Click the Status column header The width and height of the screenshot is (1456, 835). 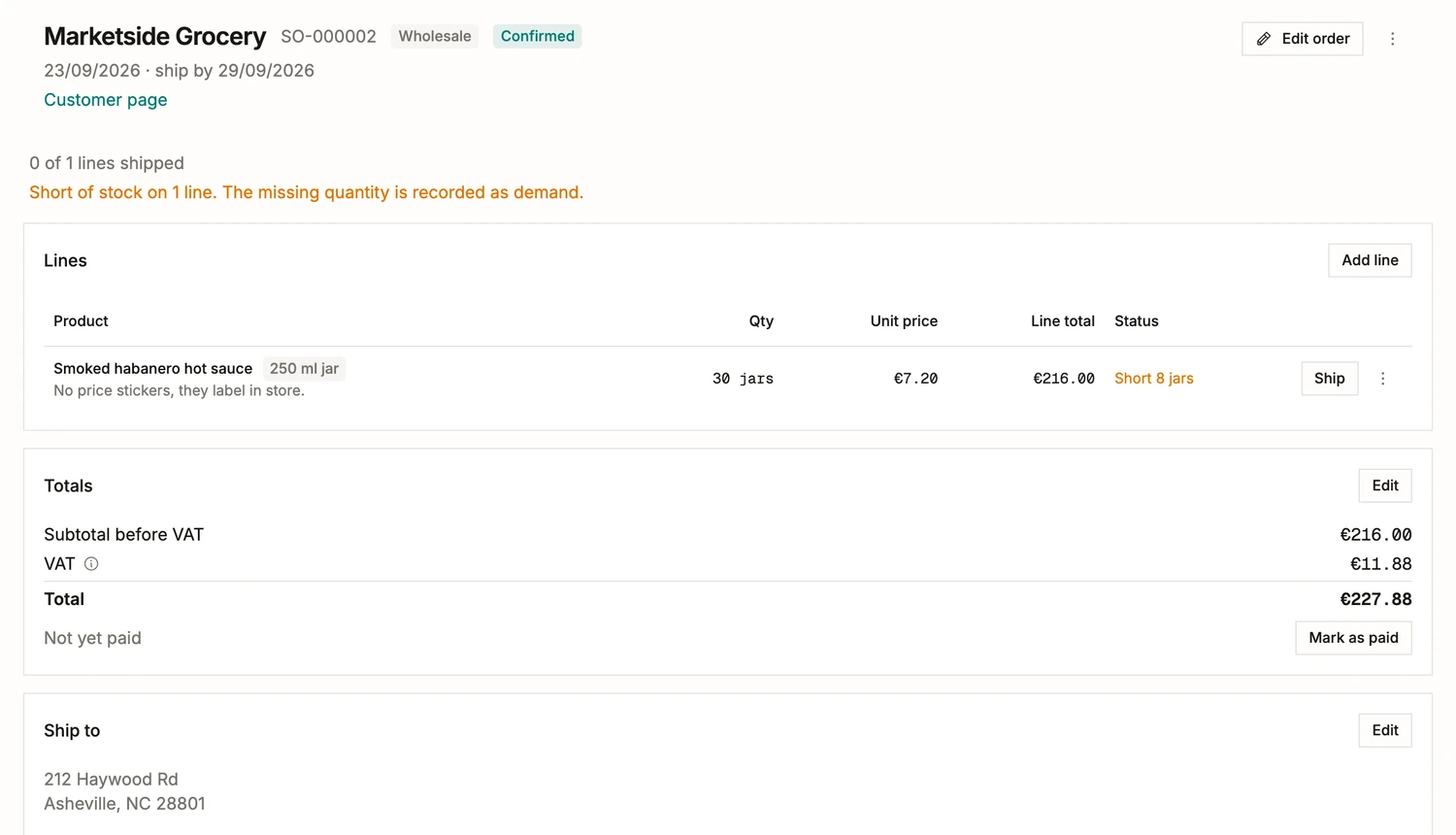(1136, 321)
